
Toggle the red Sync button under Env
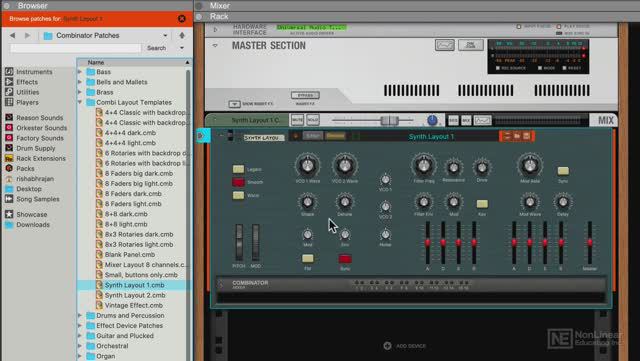click(345, 258)
